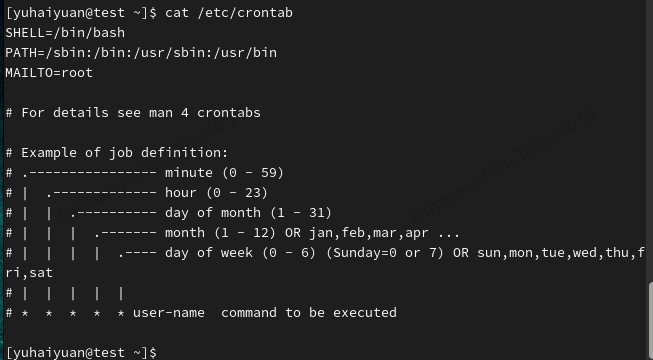The height and width of the screenshot is (360, 653).
Task: Click the 'sun,mon,tue,wed,thu' list text
Action: [x=553, y=253]
